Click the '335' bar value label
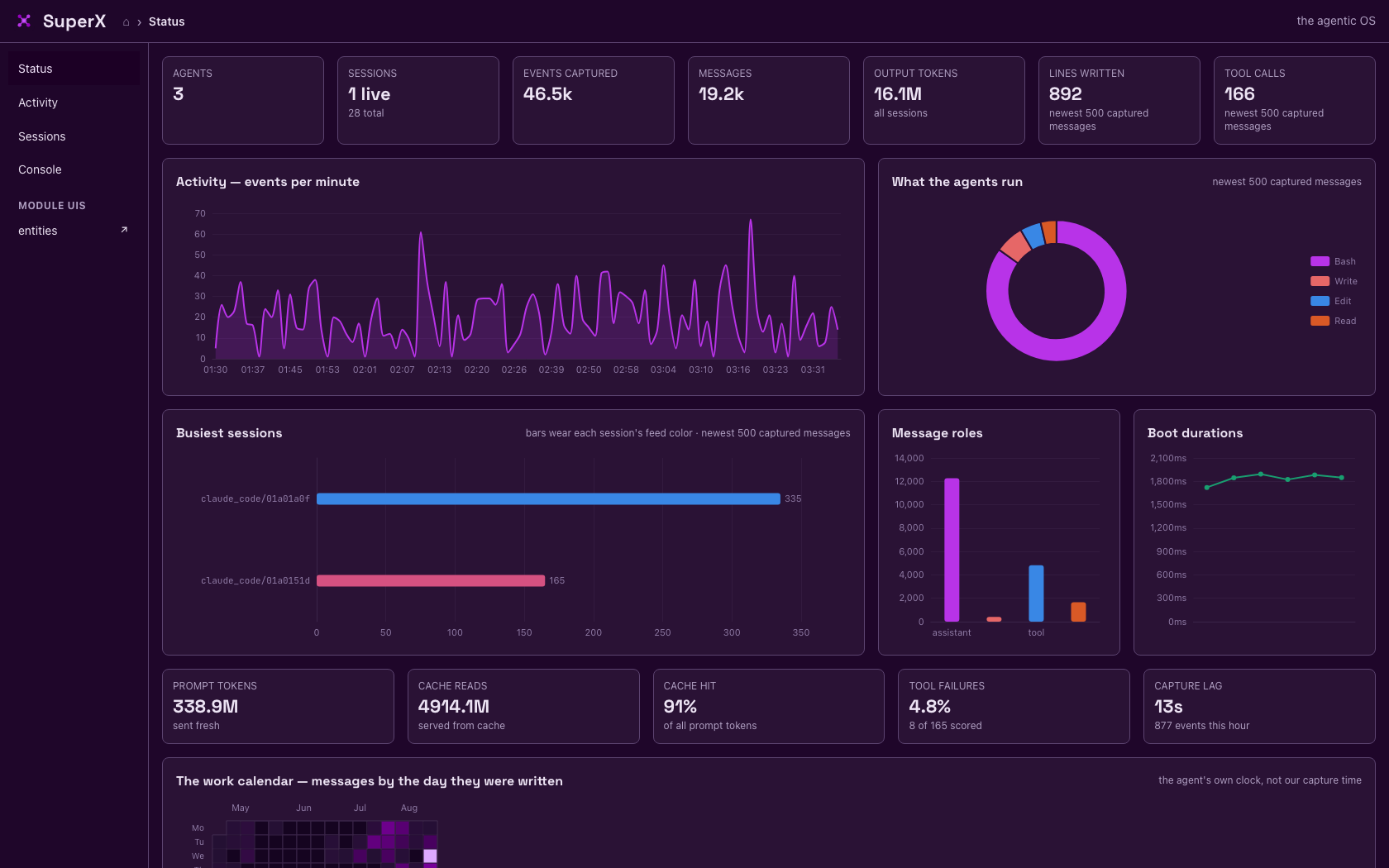The height and width of the screenshot is (868, 1389). (793, 498)
